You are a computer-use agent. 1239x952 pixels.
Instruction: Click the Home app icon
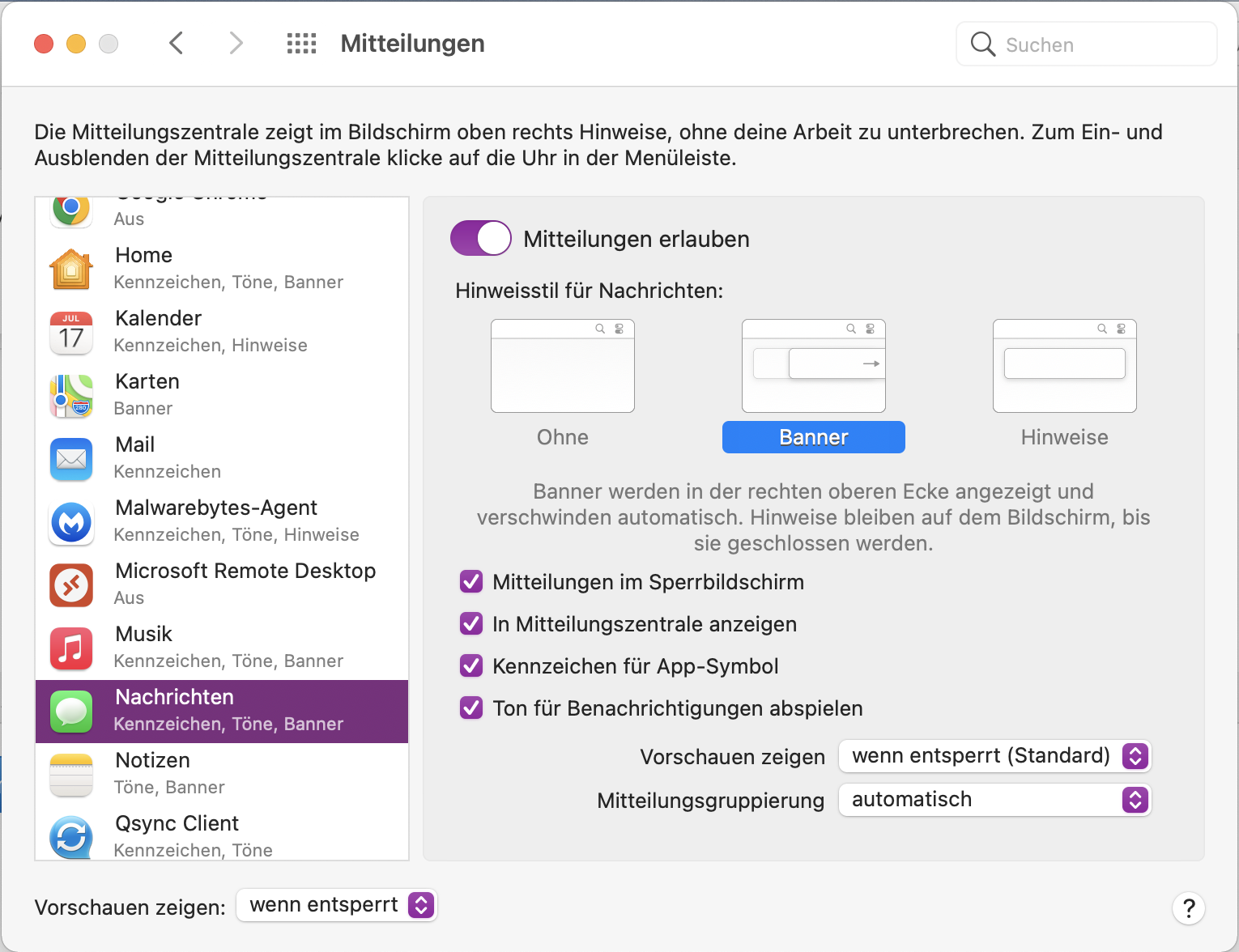pos(71,269)
